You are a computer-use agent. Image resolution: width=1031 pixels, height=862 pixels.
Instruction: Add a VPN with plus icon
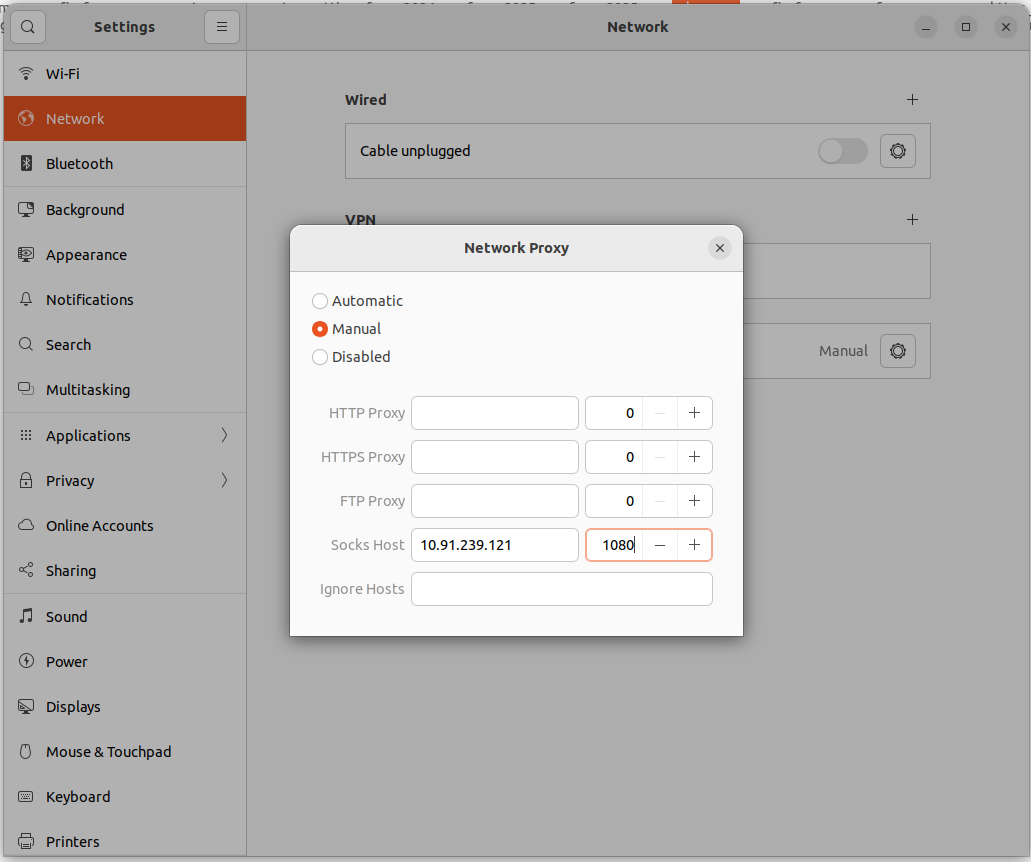point(911,220)
